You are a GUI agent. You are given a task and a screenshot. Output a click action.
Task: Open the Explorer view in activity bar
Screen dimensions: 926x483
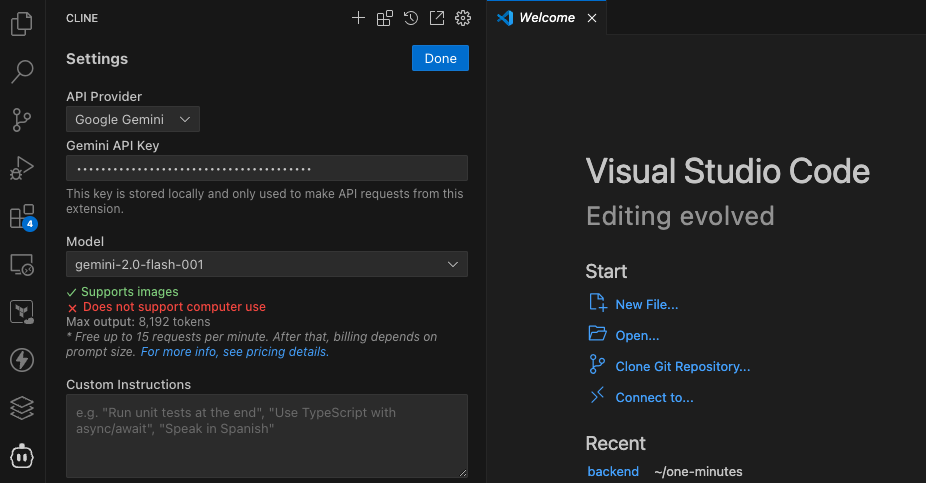click(22, 24)
